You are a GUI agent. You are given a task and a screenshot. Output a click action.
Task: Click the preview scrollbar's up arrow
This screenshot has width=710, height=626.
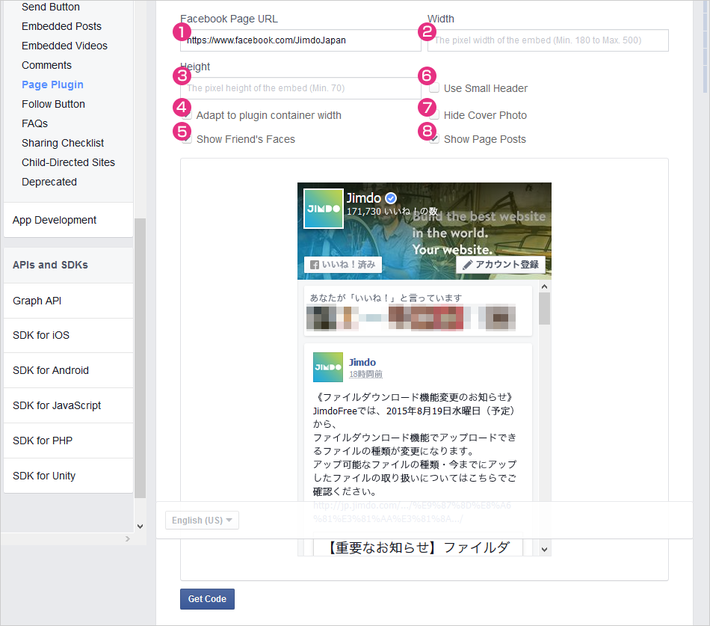tap(544, 287)
